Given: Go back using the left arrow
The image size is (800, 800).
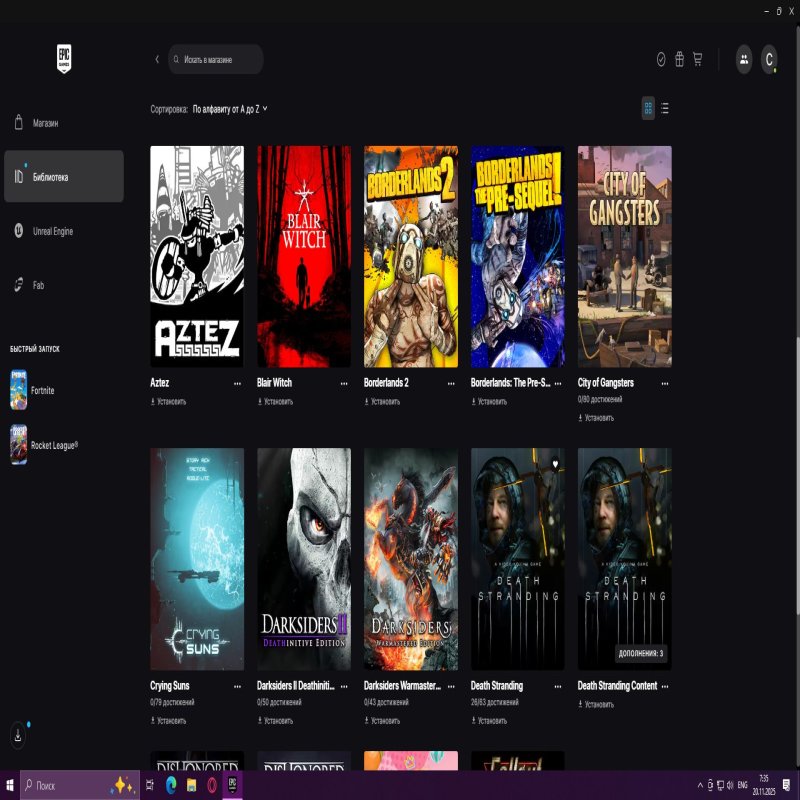Looking at the screenshot, I should coord(157,59).
